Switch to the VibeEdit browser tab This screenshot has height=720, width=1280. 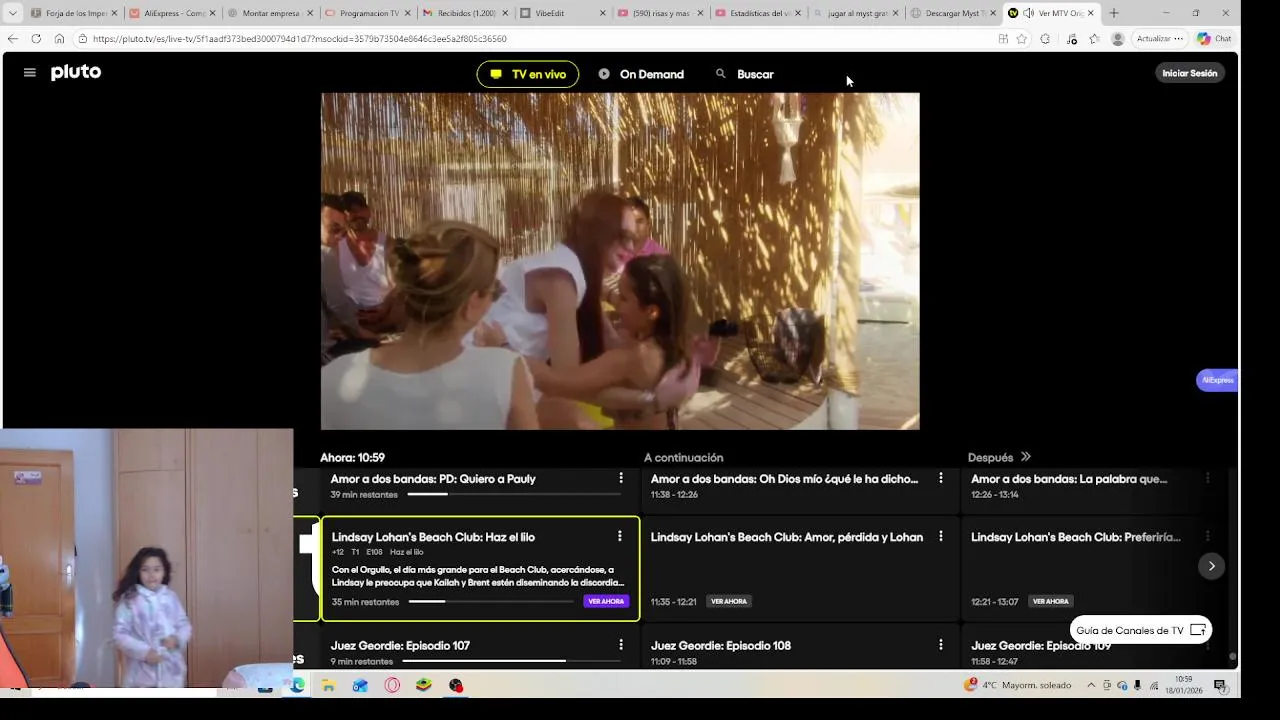pyautogui.click(x=564, y=13)
